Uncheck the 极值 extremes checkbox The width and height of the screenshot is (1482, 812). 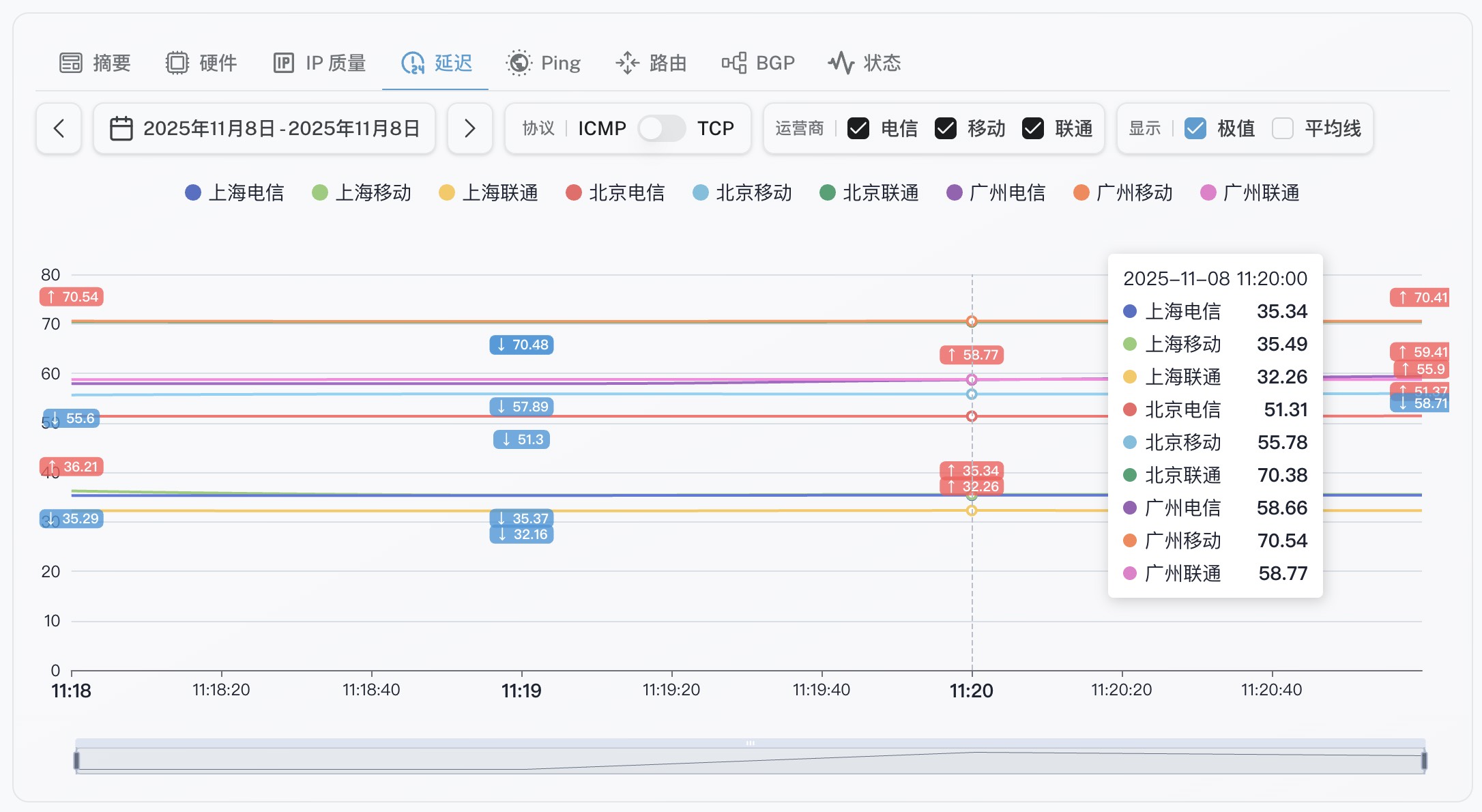click(1195, 128)
